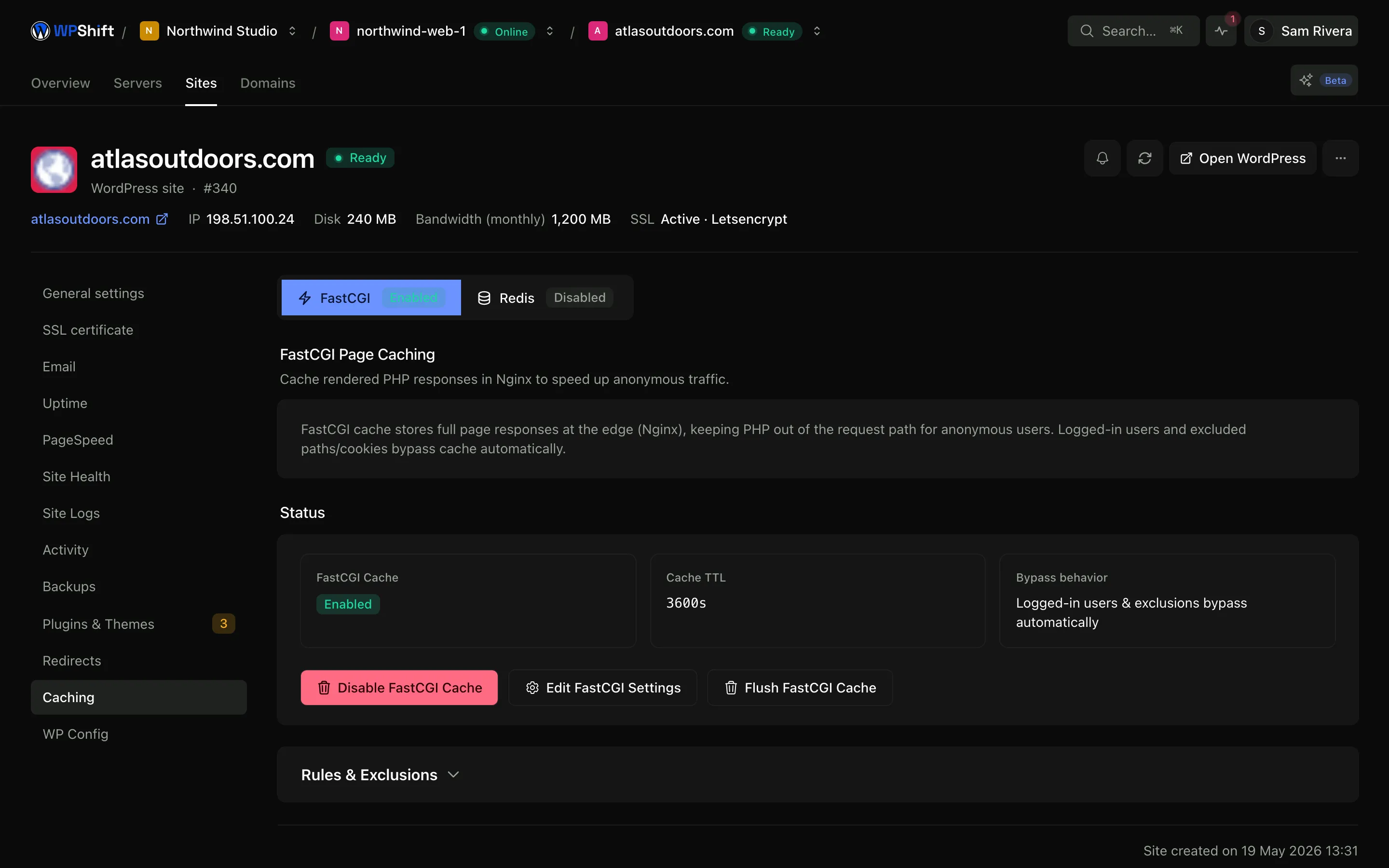The width and height of the screenshot is (1389, 868).
Task: Open the AI Beta sparkle button
Action: [1324, 81]
